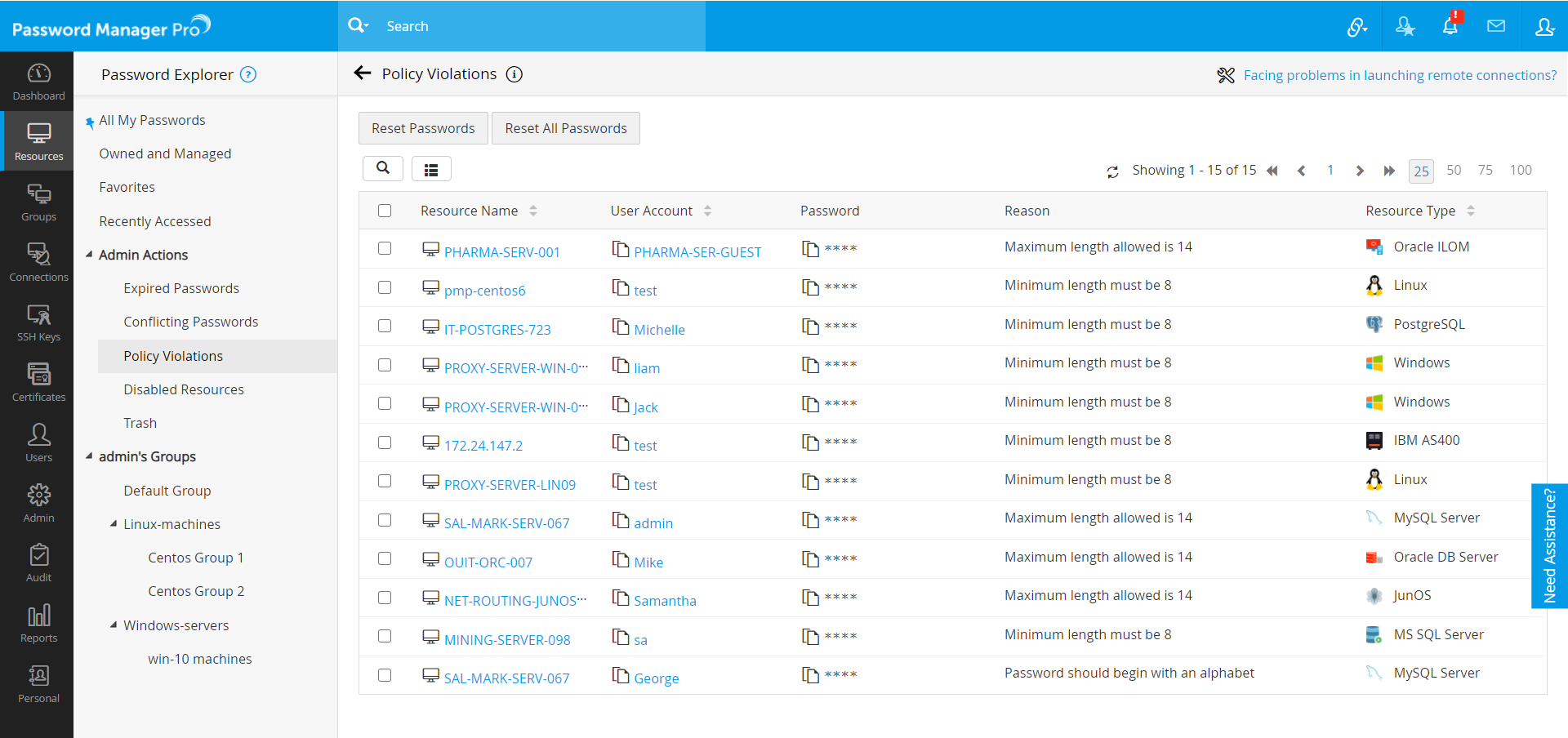Collapse the Windows-servers group
The image size is (1568, 738).
coord(114,625)
